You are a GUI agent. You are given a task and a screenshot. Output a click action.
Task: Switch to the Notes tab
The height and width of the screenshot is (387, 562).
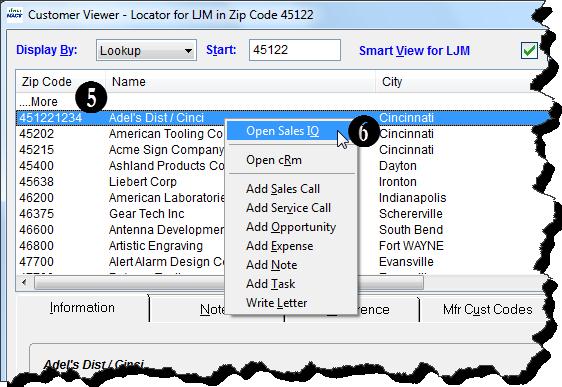click(x=212, y=309)
